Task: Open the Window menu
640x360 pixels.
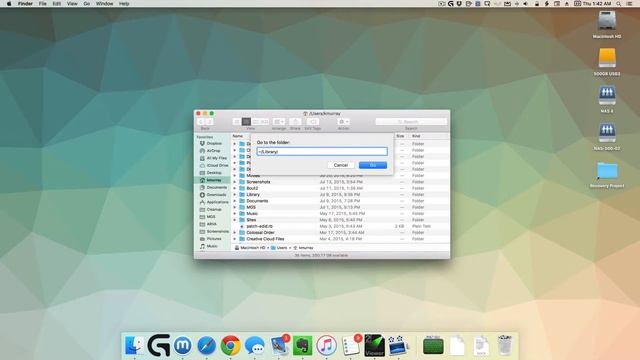Action: tap(104, 4)
